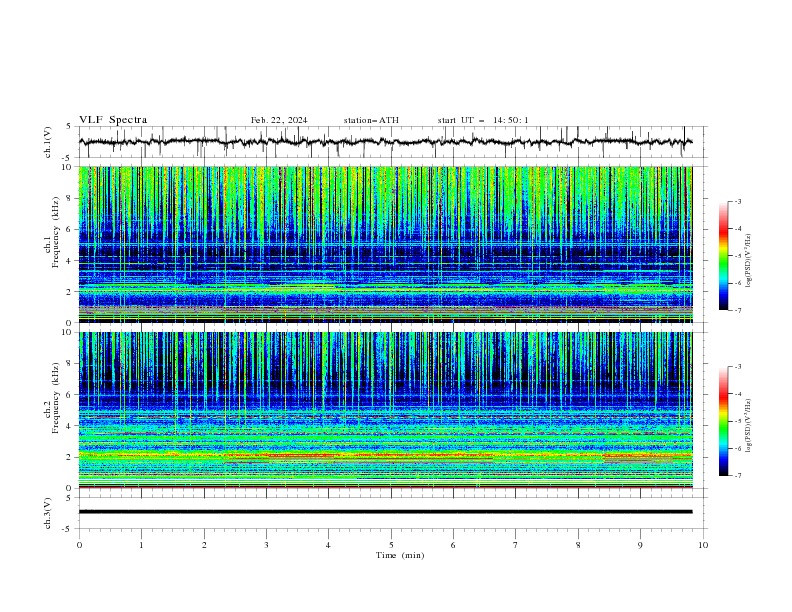
Task: Click inside the ch.1 spectrogram panel
Action: [x=385, y=244]
